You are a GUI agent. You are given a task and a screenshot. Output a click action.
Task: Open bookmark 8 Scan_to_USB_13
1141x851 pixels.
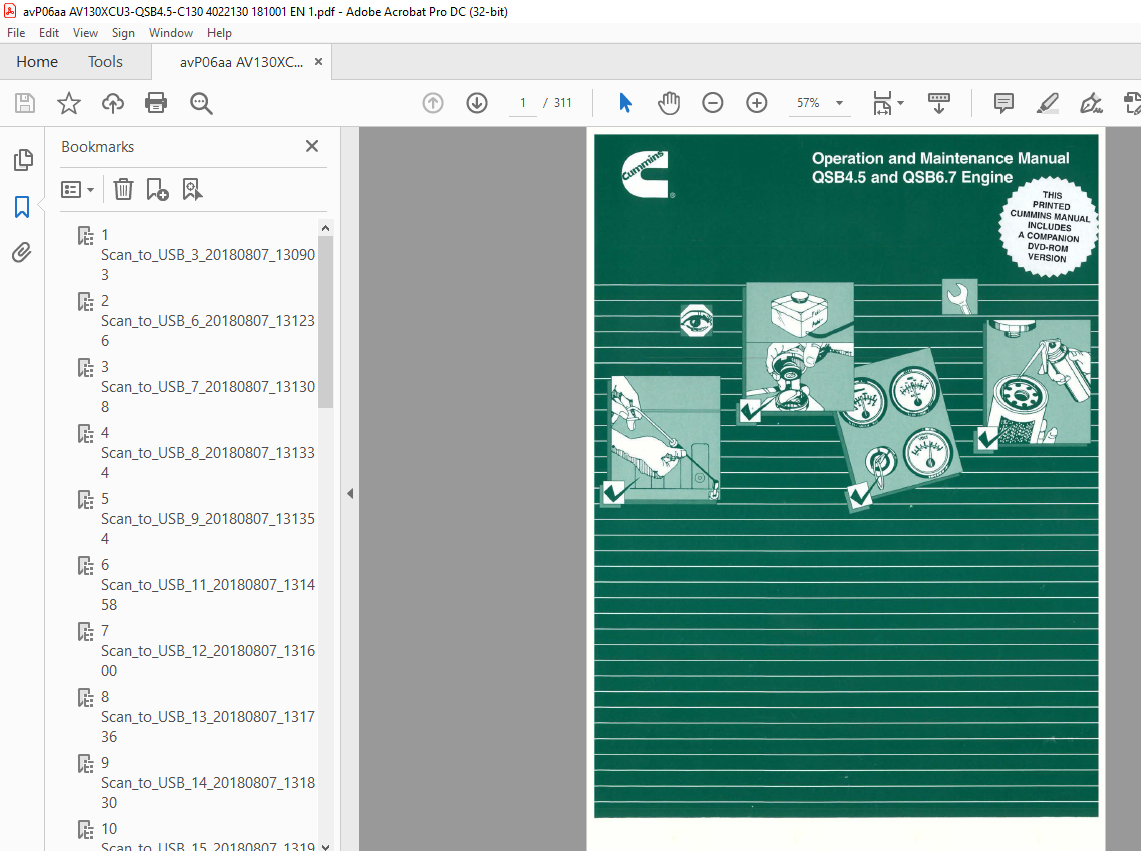[207, 717]
